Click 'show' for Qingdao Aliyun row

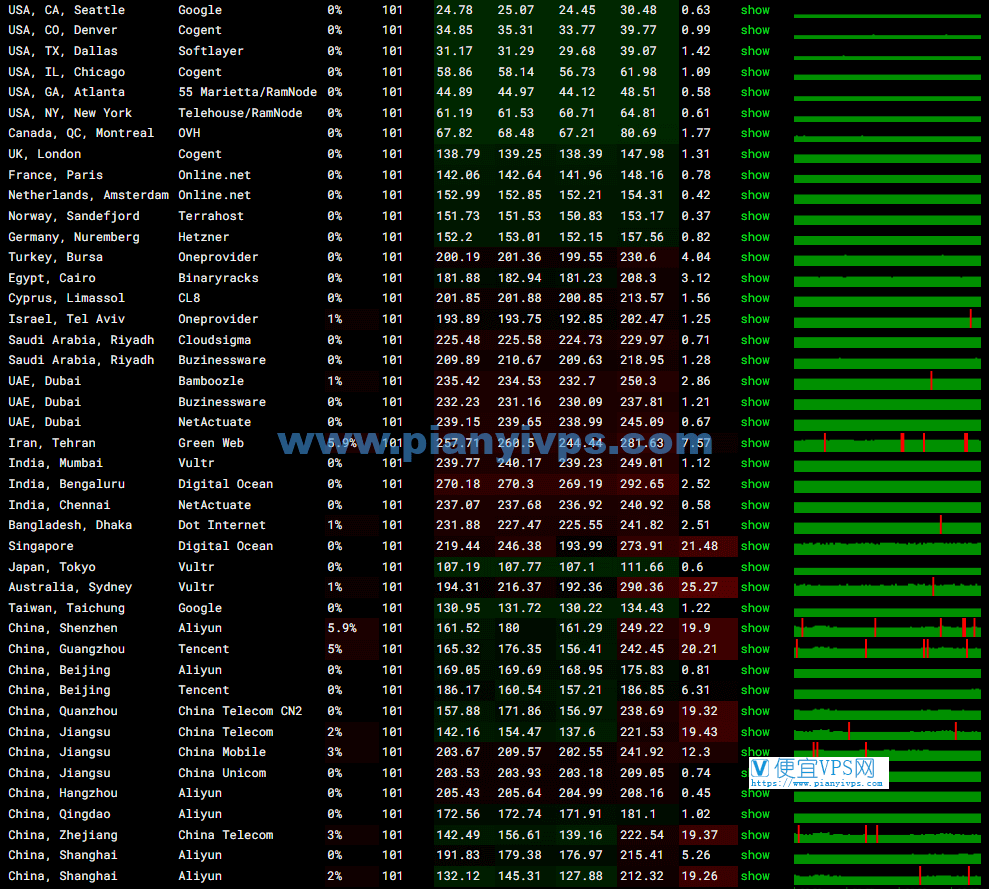coord(755,814)
